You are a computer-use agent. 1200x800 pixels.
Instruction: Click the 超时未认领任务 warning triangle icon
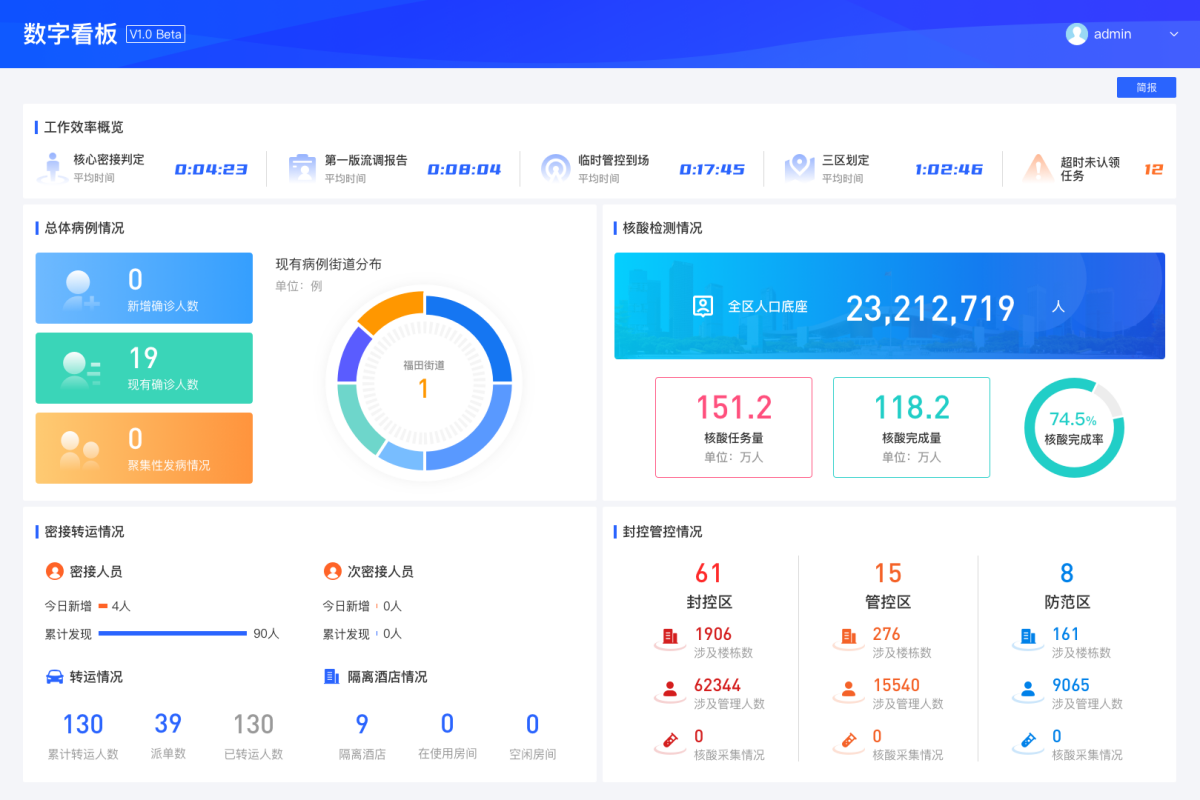(1037, 167)
